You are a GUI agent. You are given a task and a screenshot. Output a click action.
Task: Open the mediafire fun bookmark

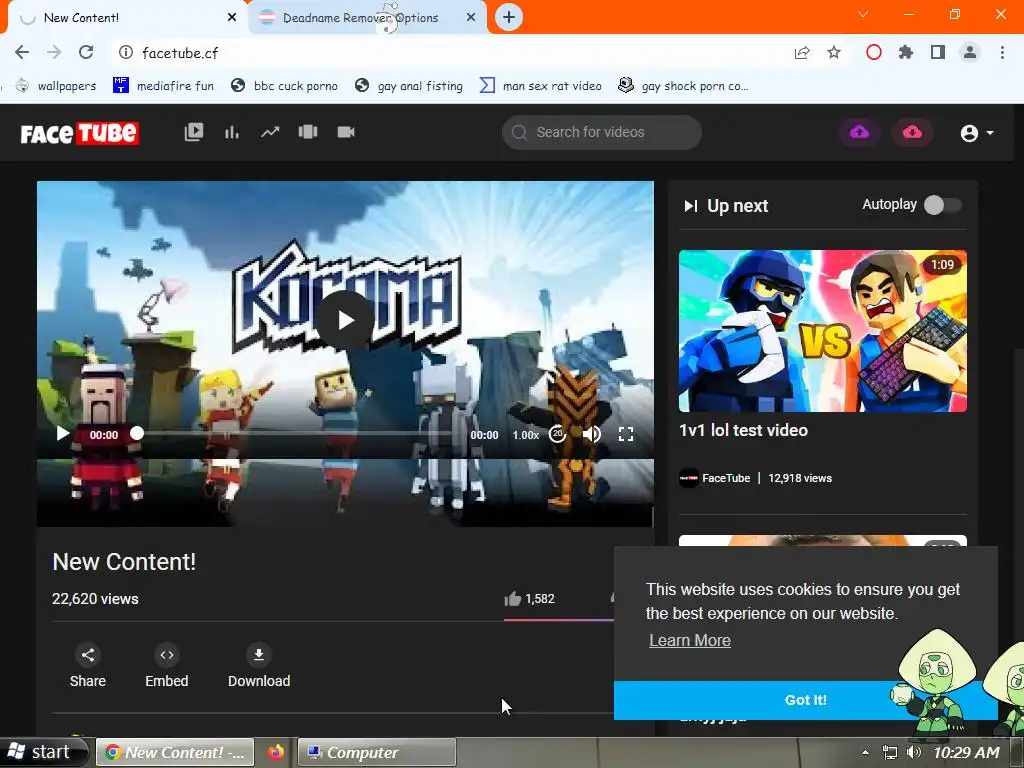click(x=163, y=86)
